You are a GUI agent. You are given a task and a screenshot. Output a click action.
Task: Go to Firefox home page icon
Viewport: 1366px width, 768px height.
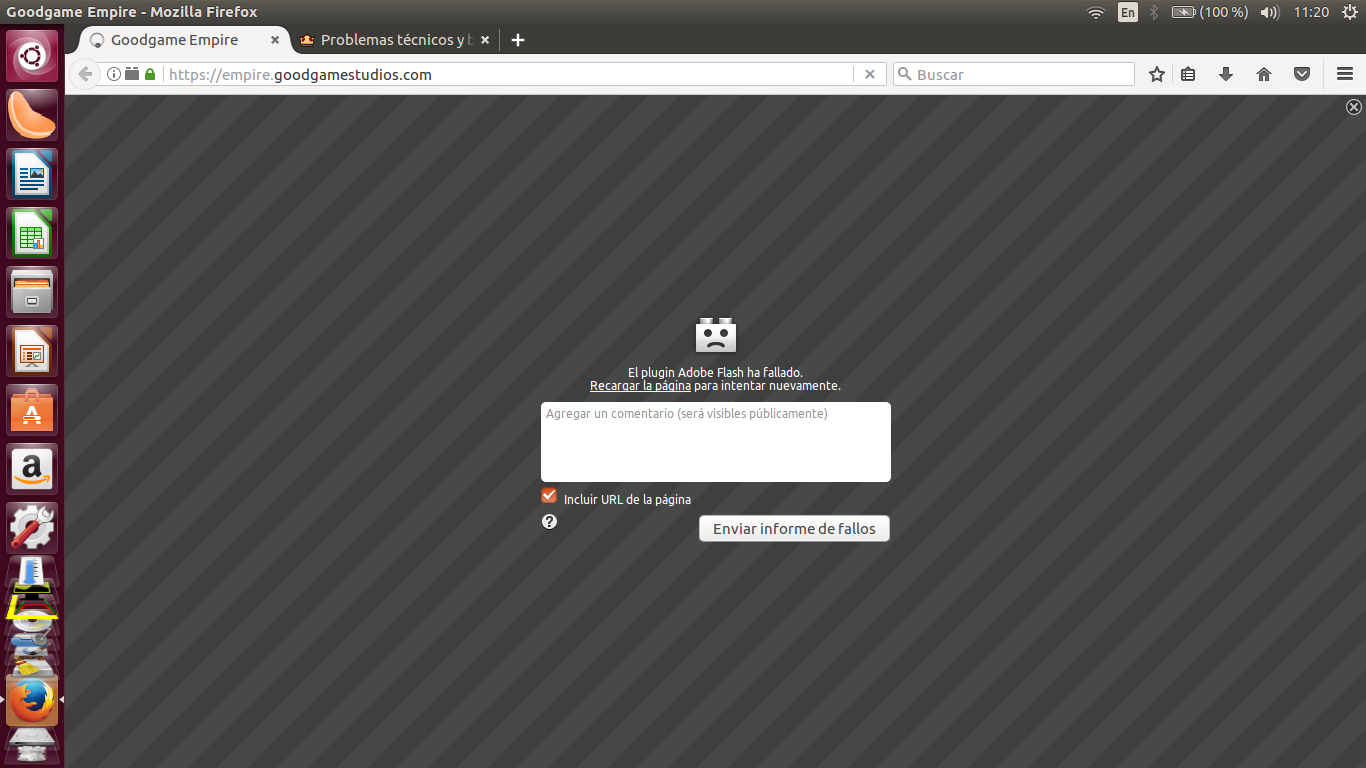point(1264,74)
